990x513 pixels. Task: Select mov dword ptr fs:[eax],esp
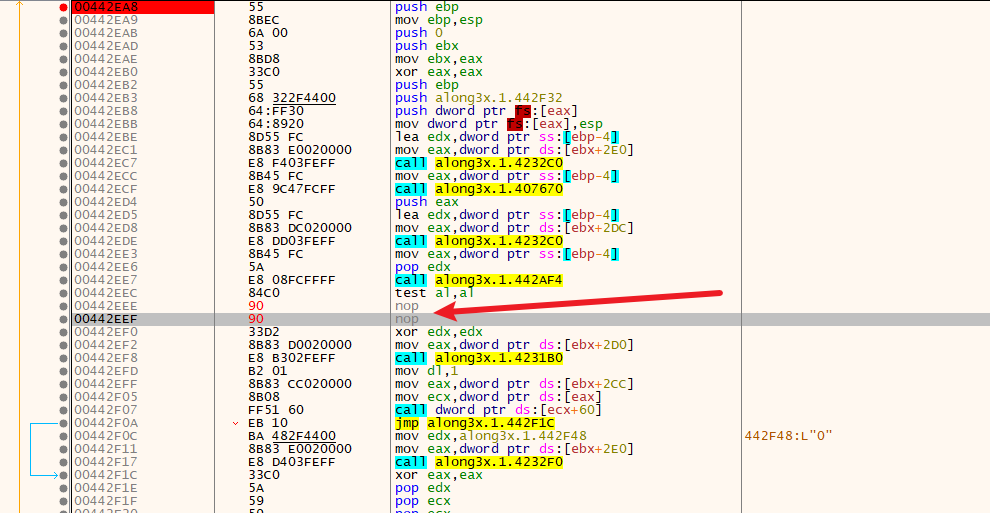[499, 124]
